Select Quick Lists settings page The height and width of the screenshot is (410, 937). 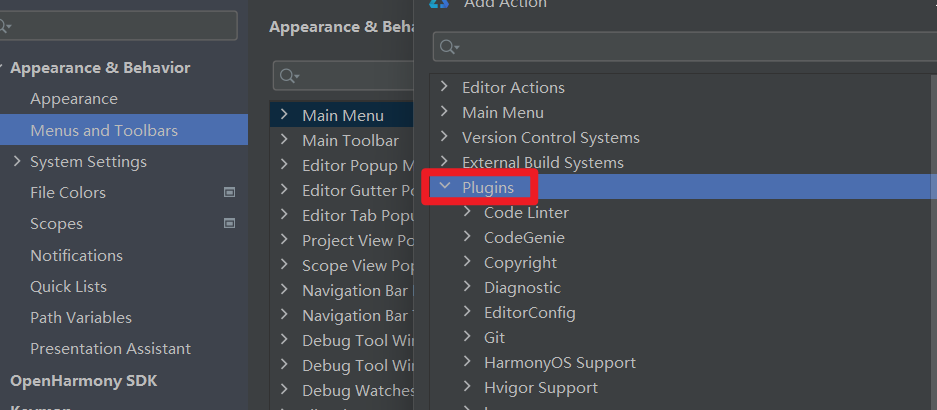click(x=69, y=286)
